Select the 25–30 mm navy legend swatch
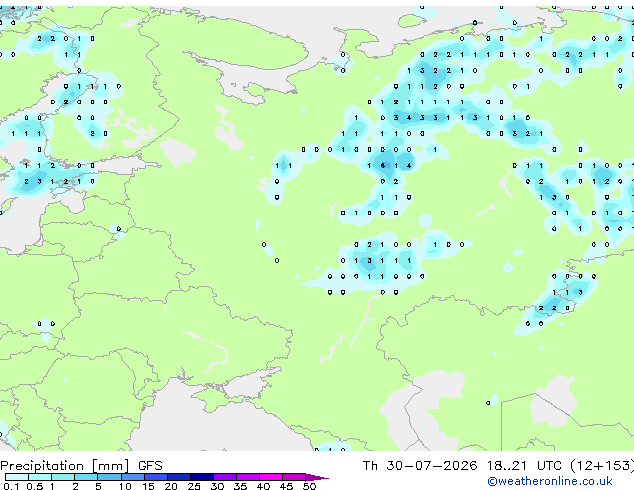634x490 pixels. pos(201,477)
